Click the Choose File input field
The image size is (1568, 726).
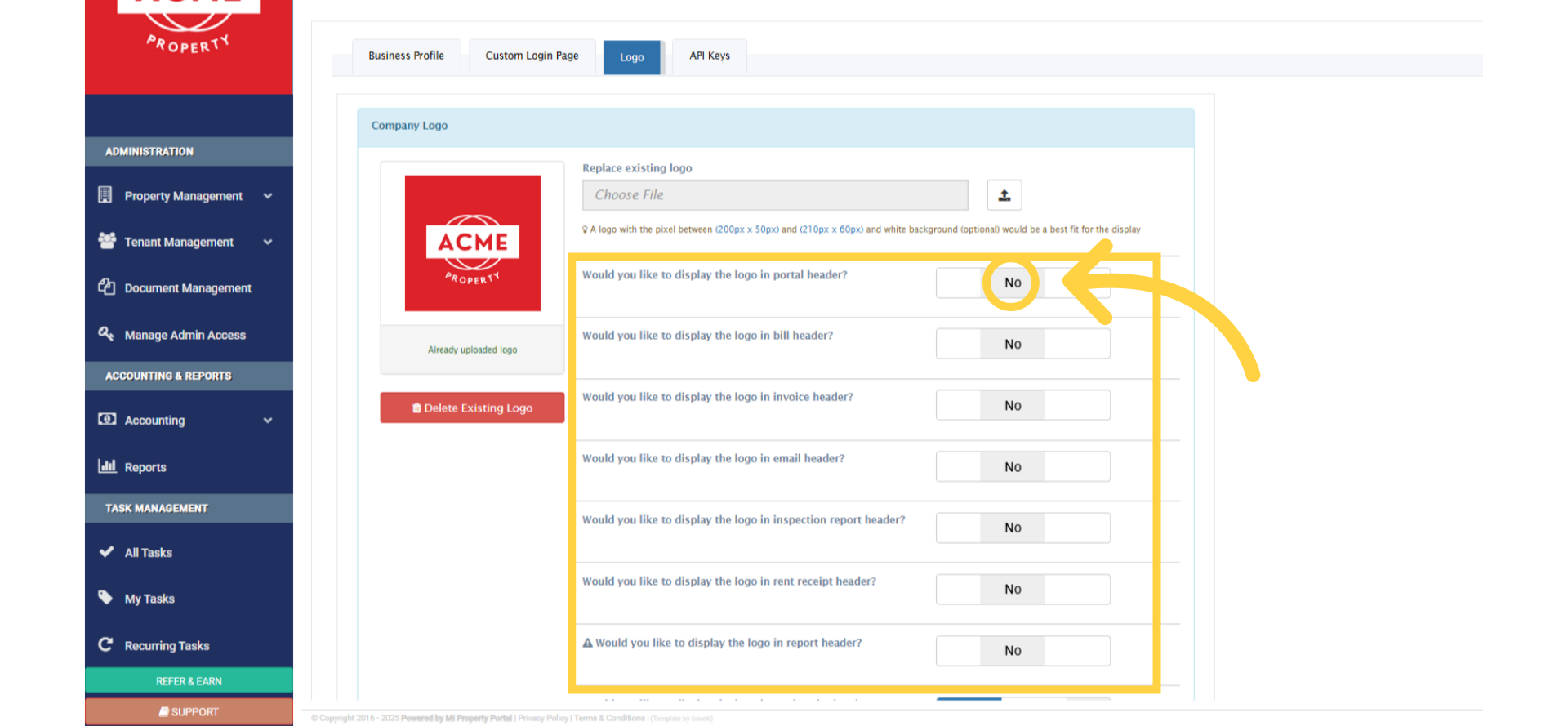(775, 195)
